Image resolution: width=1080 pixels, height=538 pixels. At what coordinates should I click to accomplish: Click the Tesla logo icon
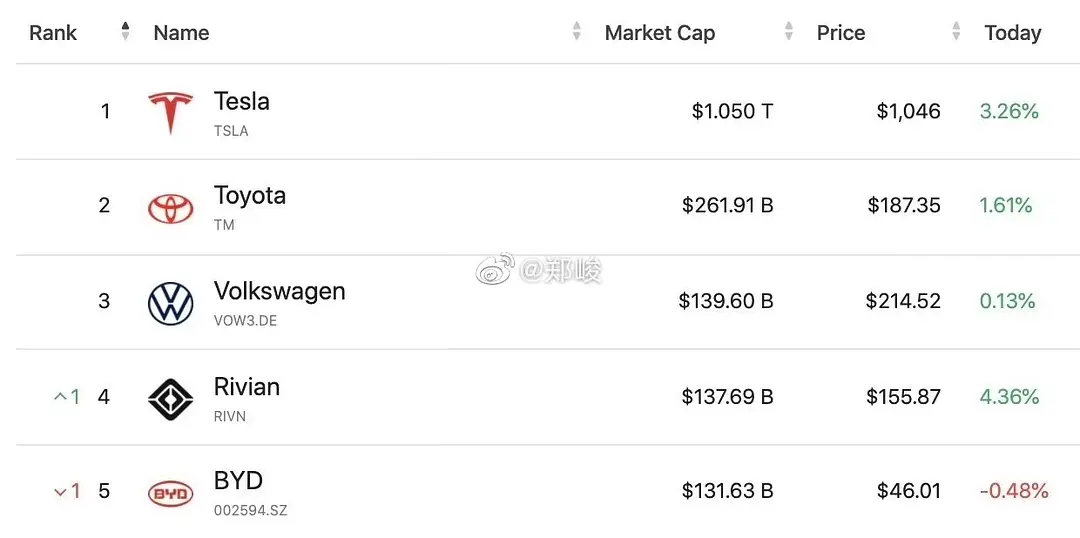click(x=170, y=111)
